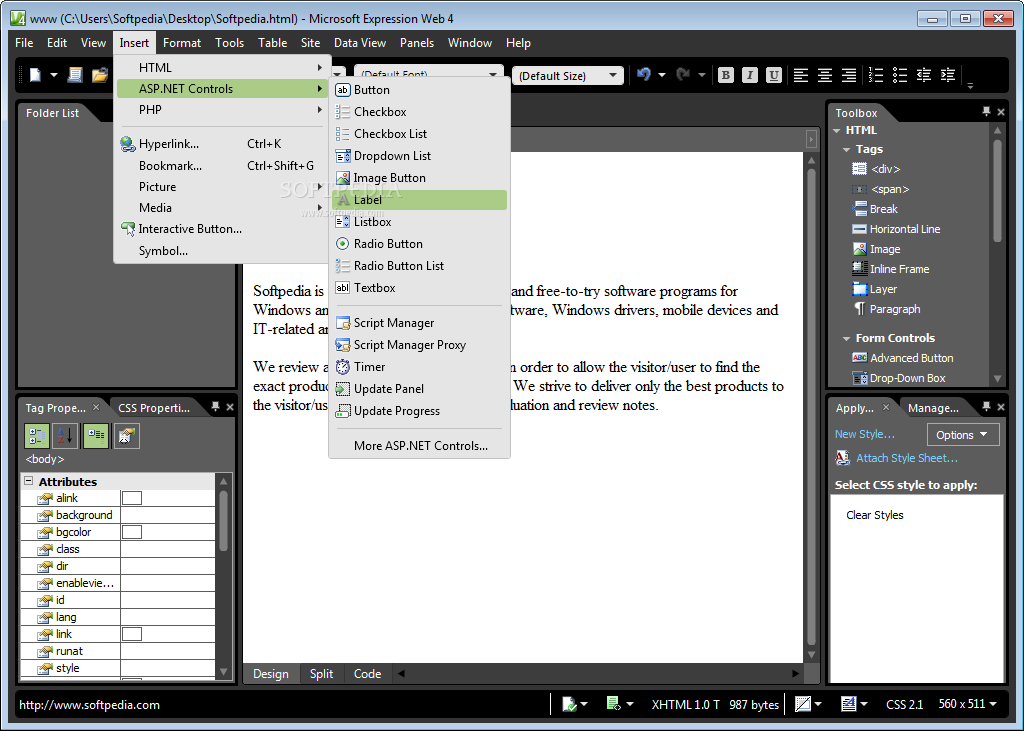This screenshot has width=1024, height=731.
Task: Insert Update Progress control
Action: [x=419, y=411]
